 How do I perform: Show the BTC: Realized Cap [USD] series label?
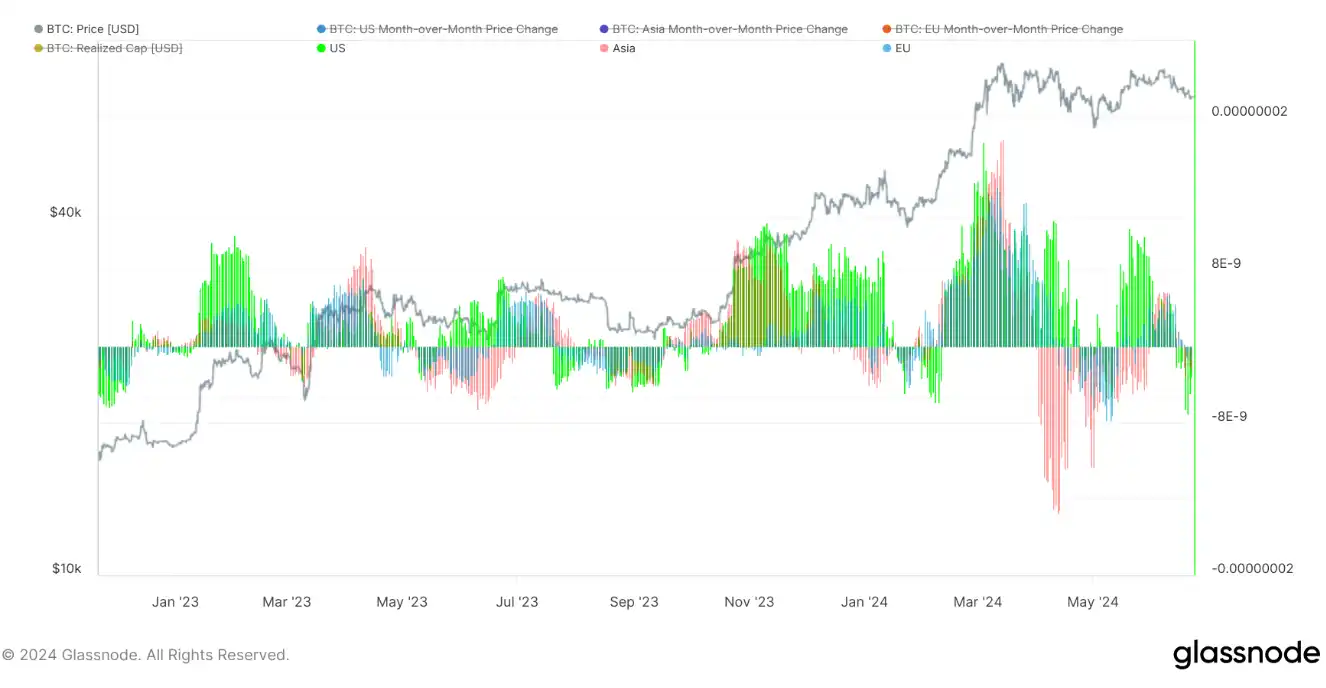pyautogui.click(x=114, y=48)
